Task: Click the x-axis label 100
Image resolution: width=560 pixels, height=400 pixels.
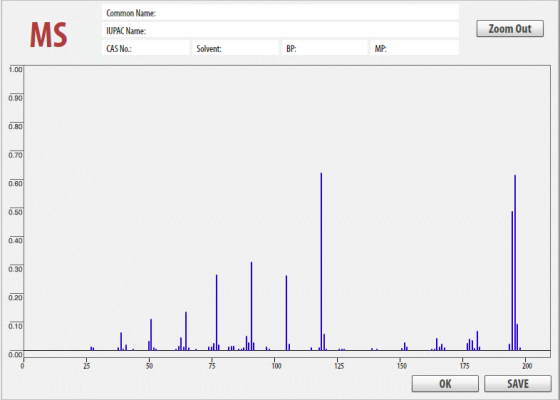Action: 276,366
